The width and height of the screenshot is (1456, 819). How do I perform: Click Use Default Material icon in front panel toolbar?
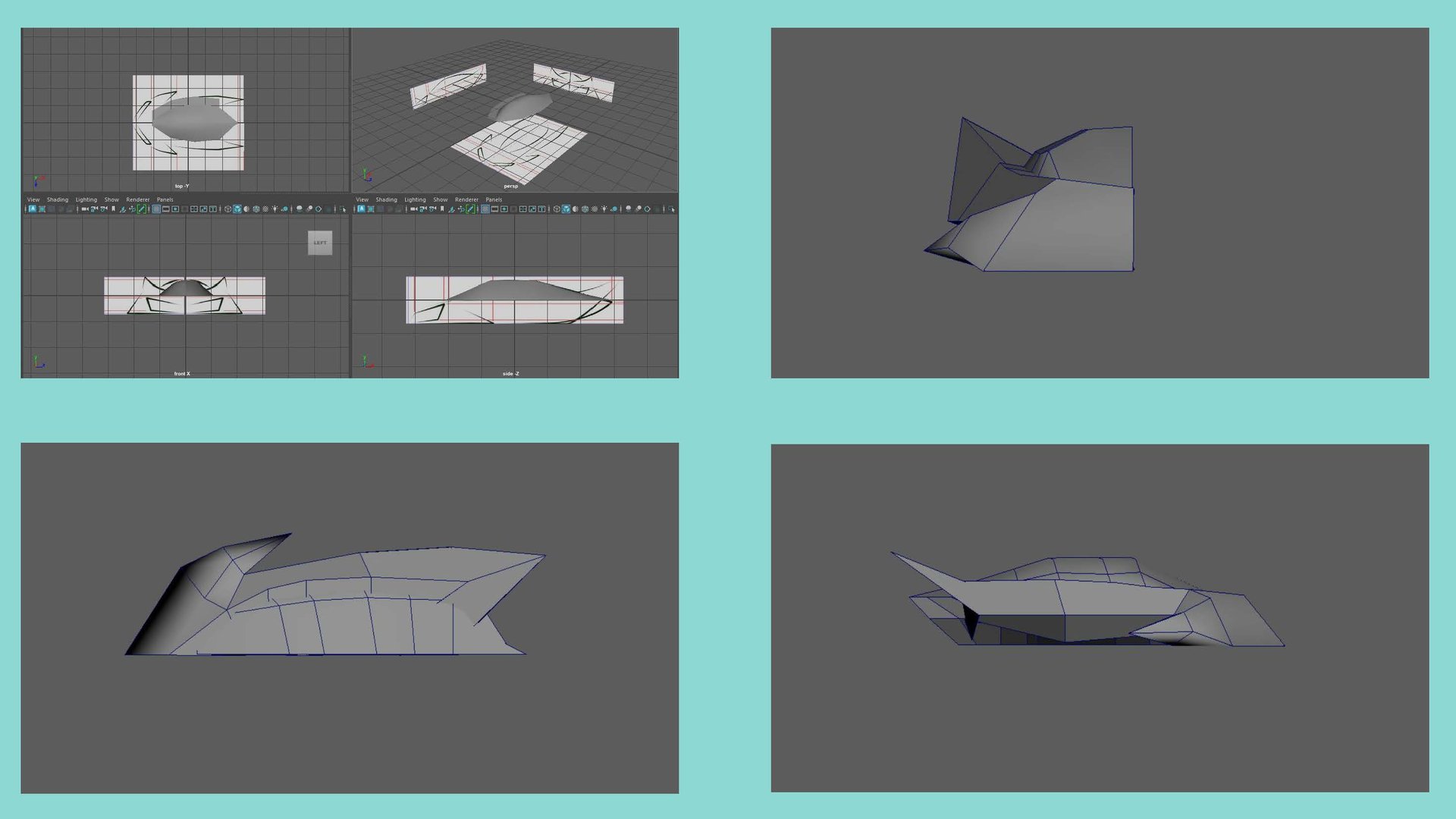[x=246, y=209]
